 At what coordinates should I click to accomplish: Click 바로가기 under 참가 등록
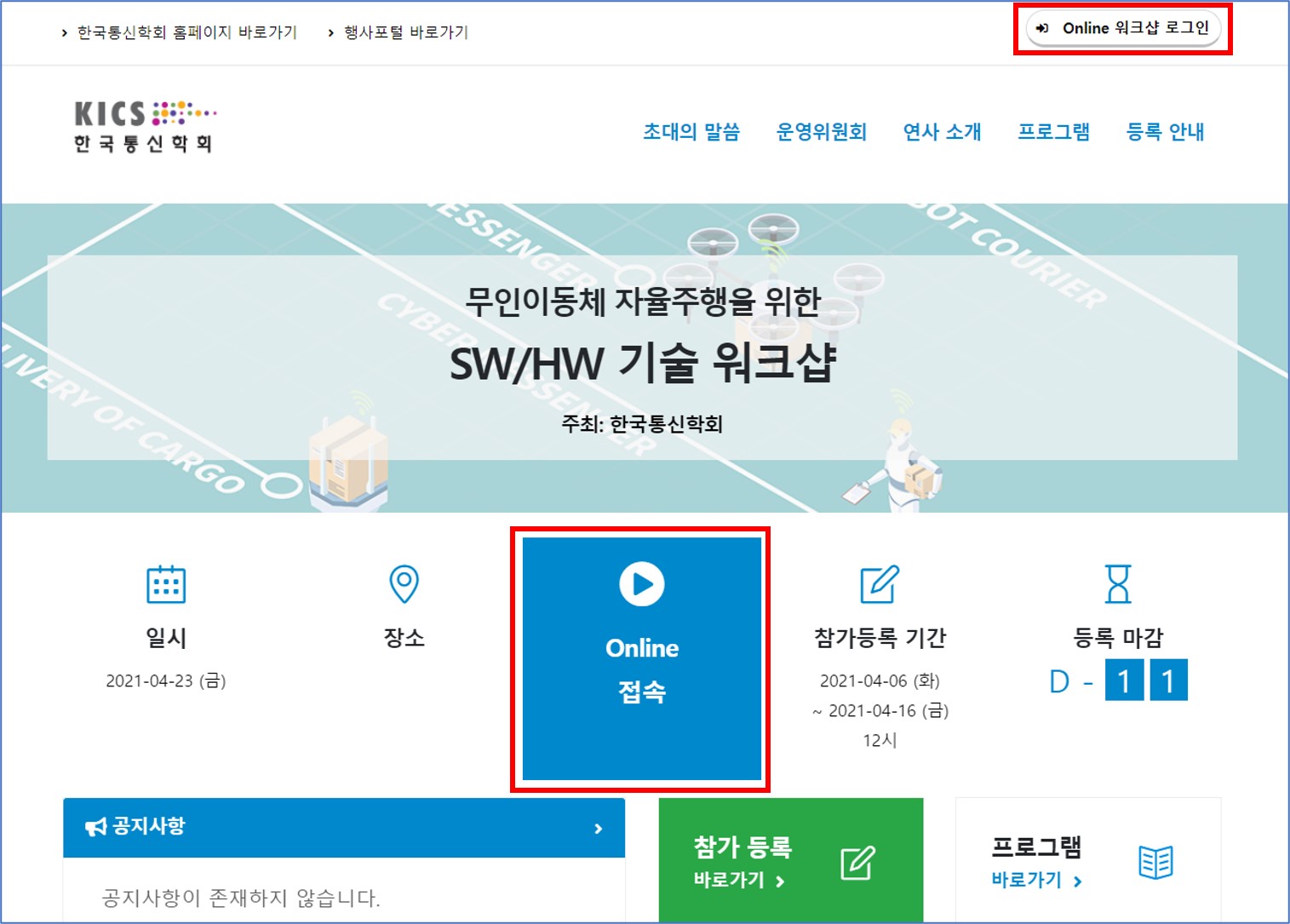coord(738,881)
